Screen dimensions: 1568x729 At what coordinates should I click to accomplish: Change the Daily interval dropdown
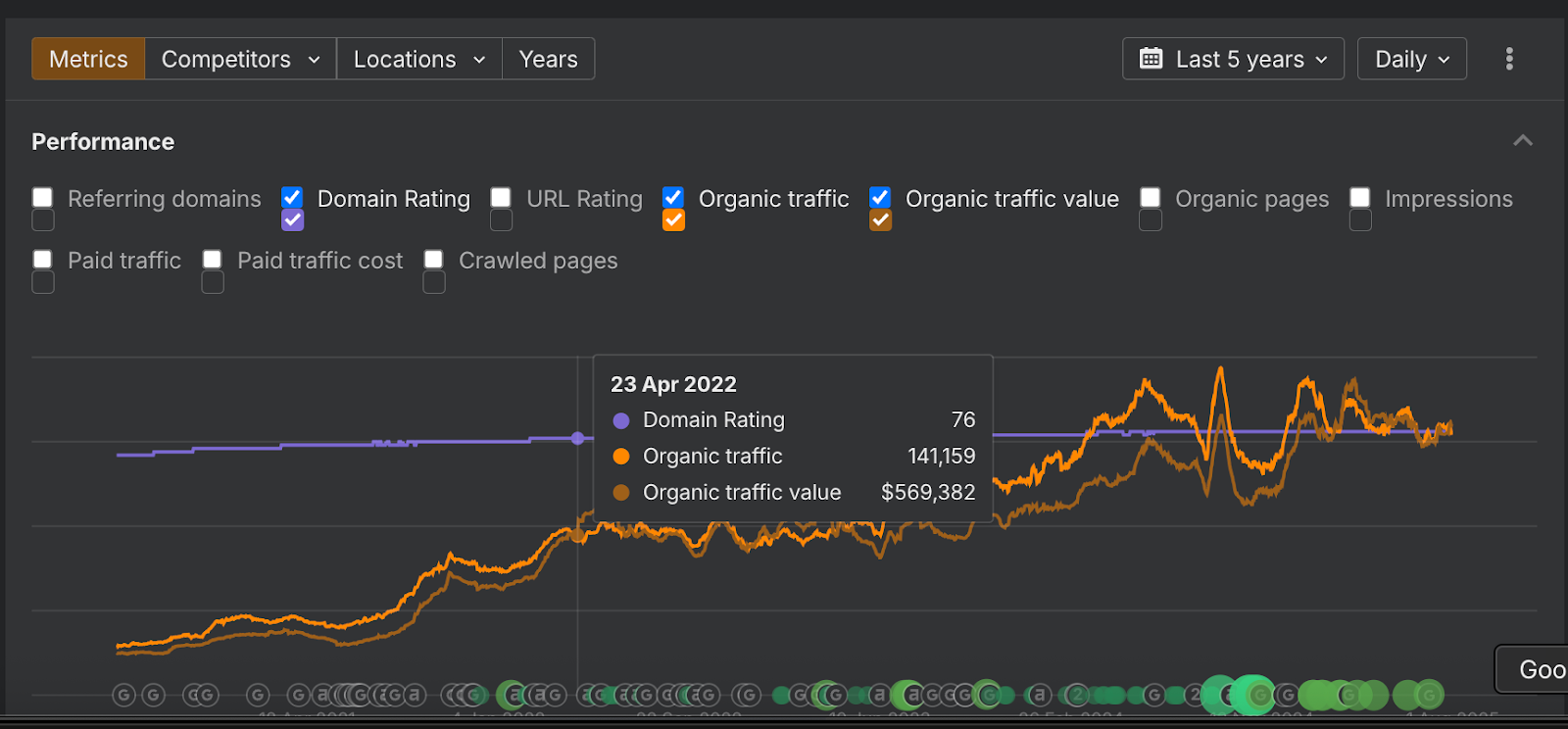[x=1411, y=59]
